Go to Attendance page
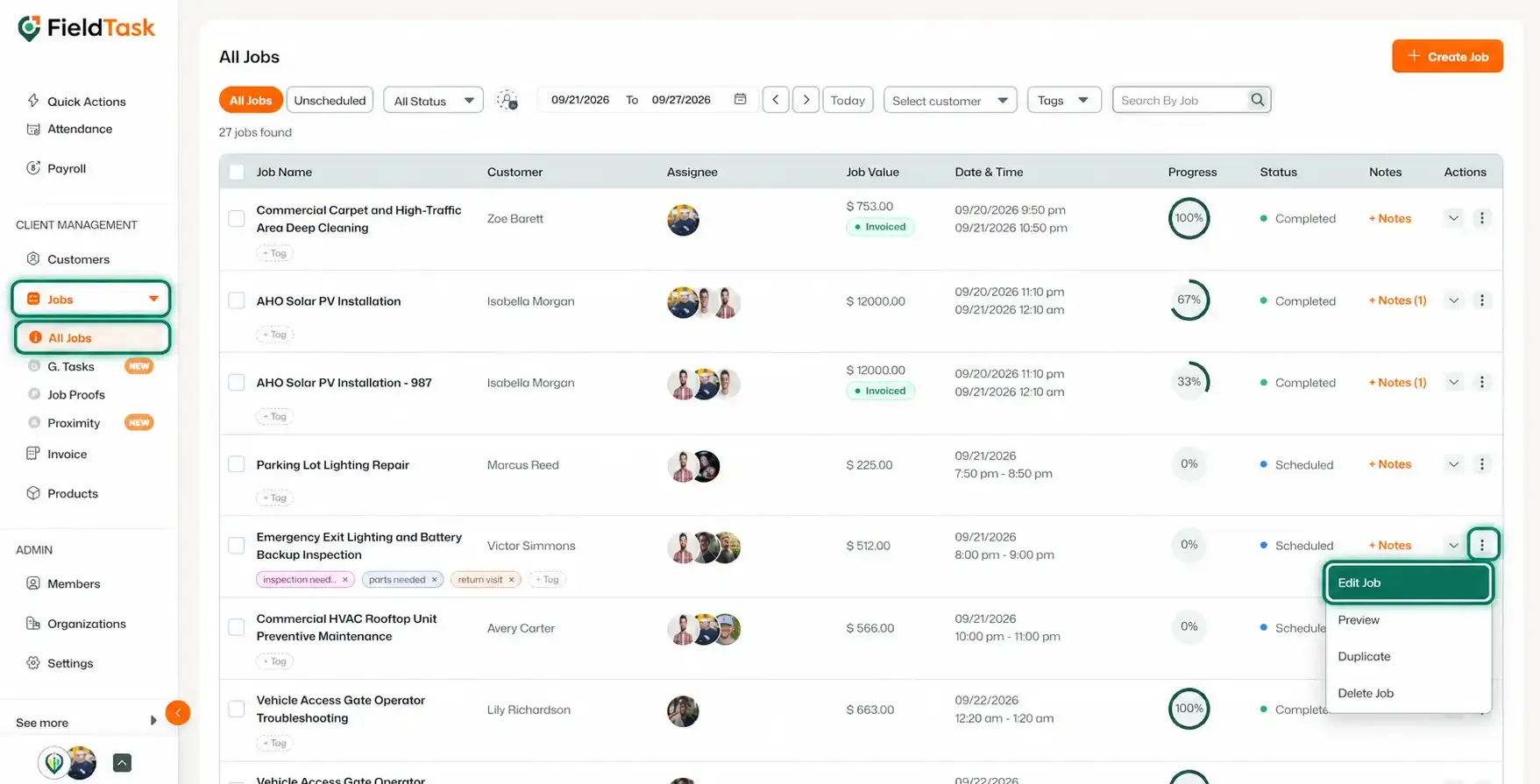 point(70,129)
